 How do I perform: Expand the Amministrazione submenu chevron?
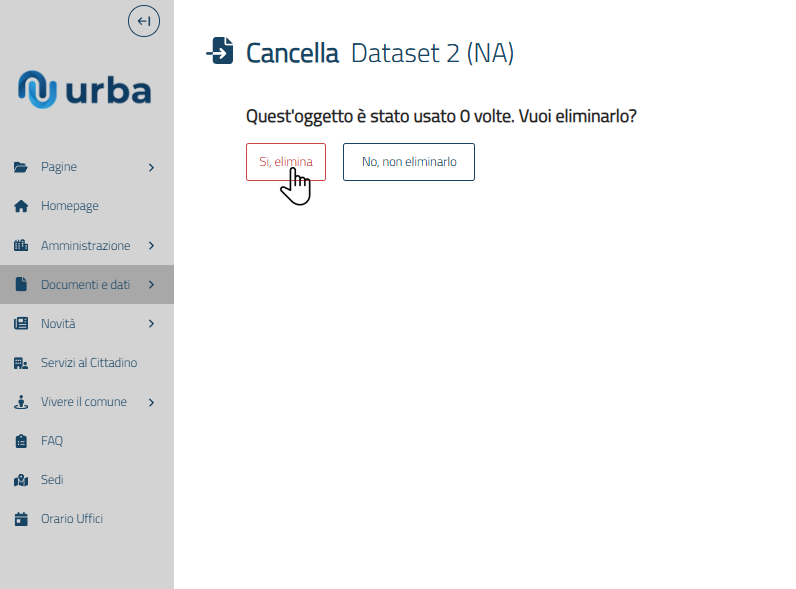[x=151, y=245]
